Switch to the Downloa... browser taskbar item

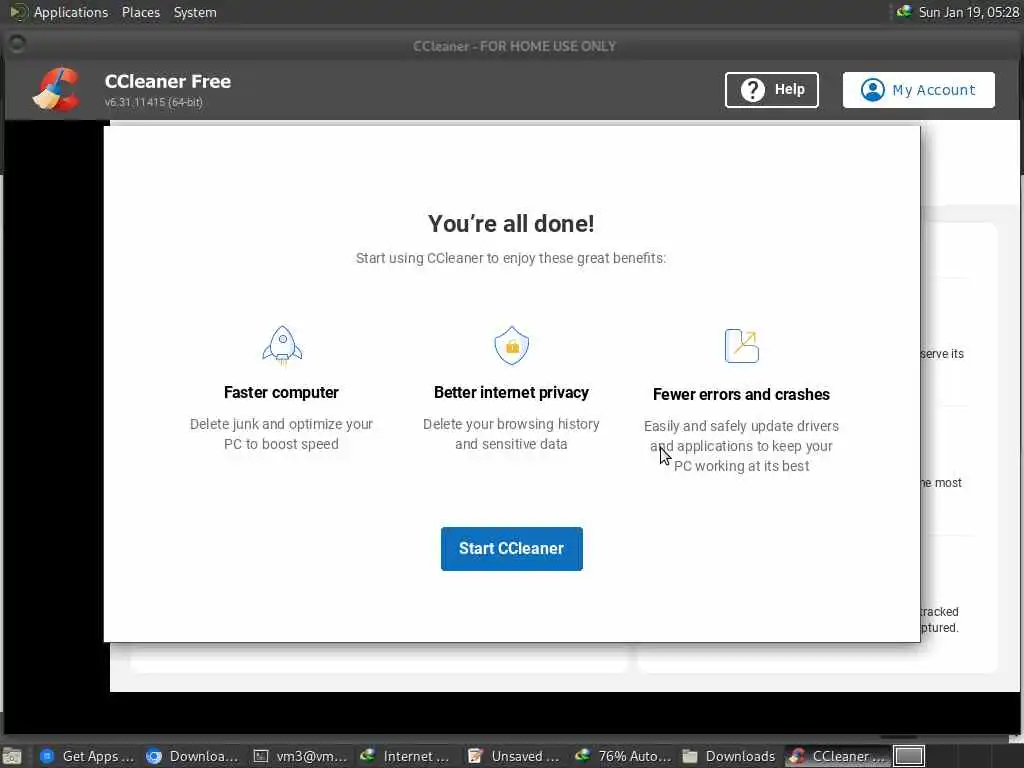(193, 756)
